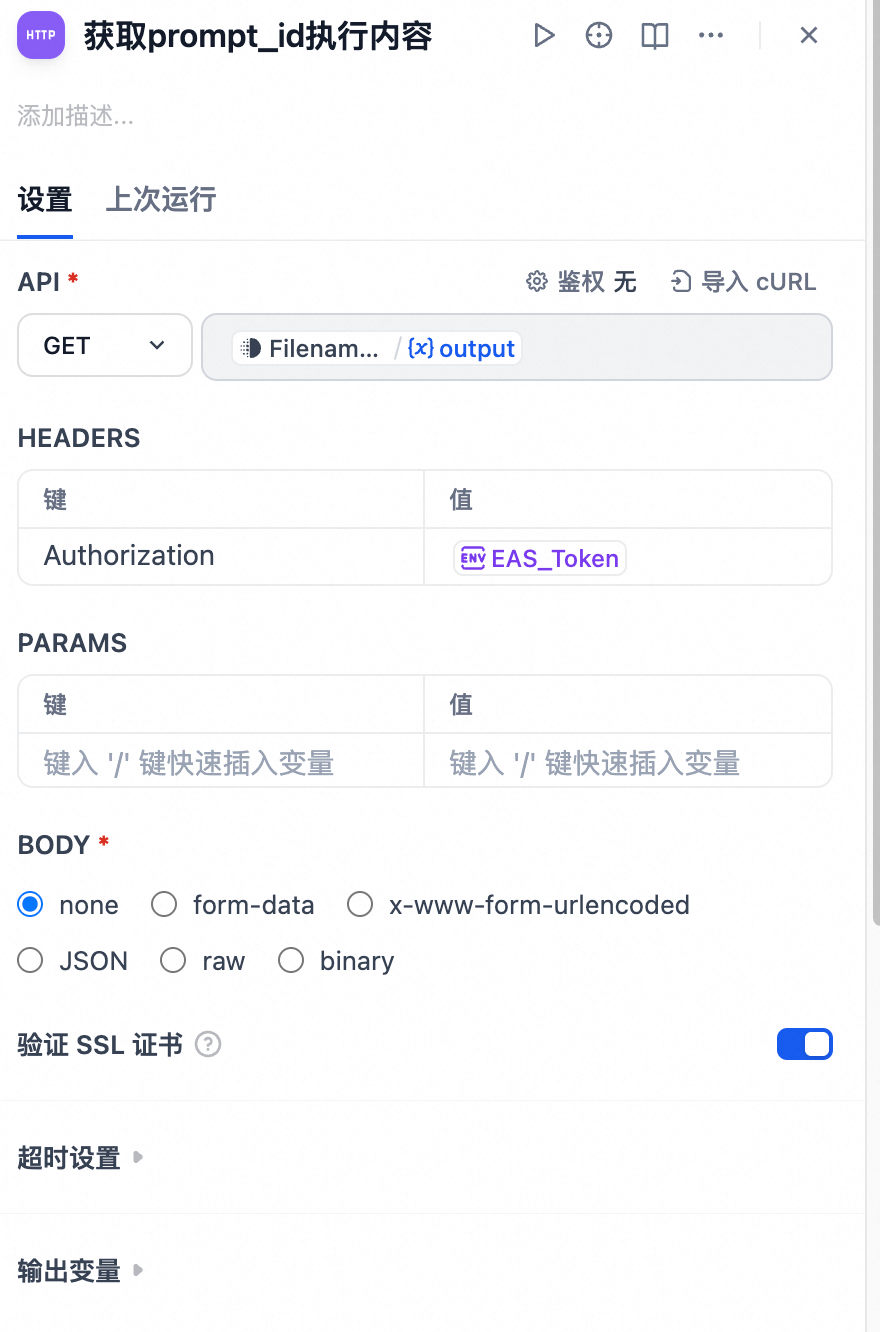
Task: Switch to the 设置 tab
Action: (45, 200)
